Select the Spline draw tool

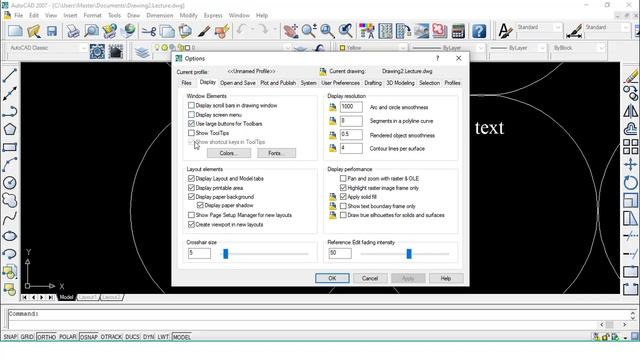click(9, 218)
